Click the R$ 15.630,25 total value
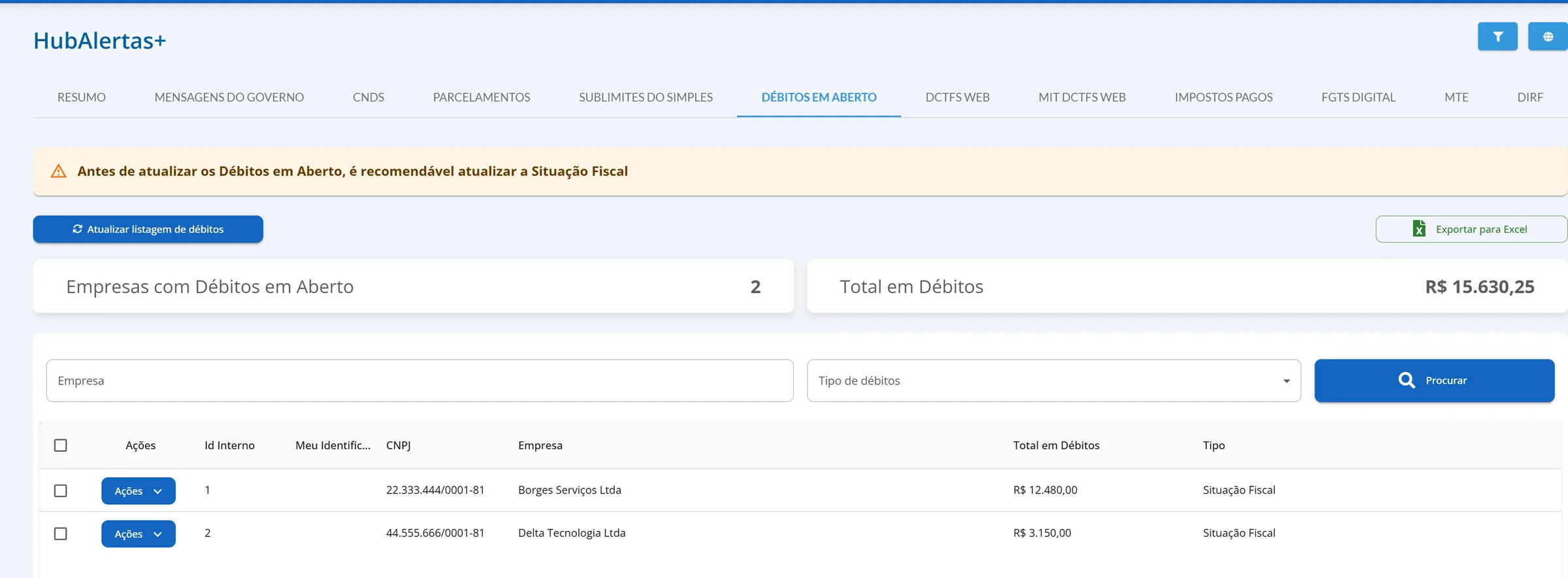Image resolution: width=1568 pixels, height=578 pixels. click(1480, 287)
